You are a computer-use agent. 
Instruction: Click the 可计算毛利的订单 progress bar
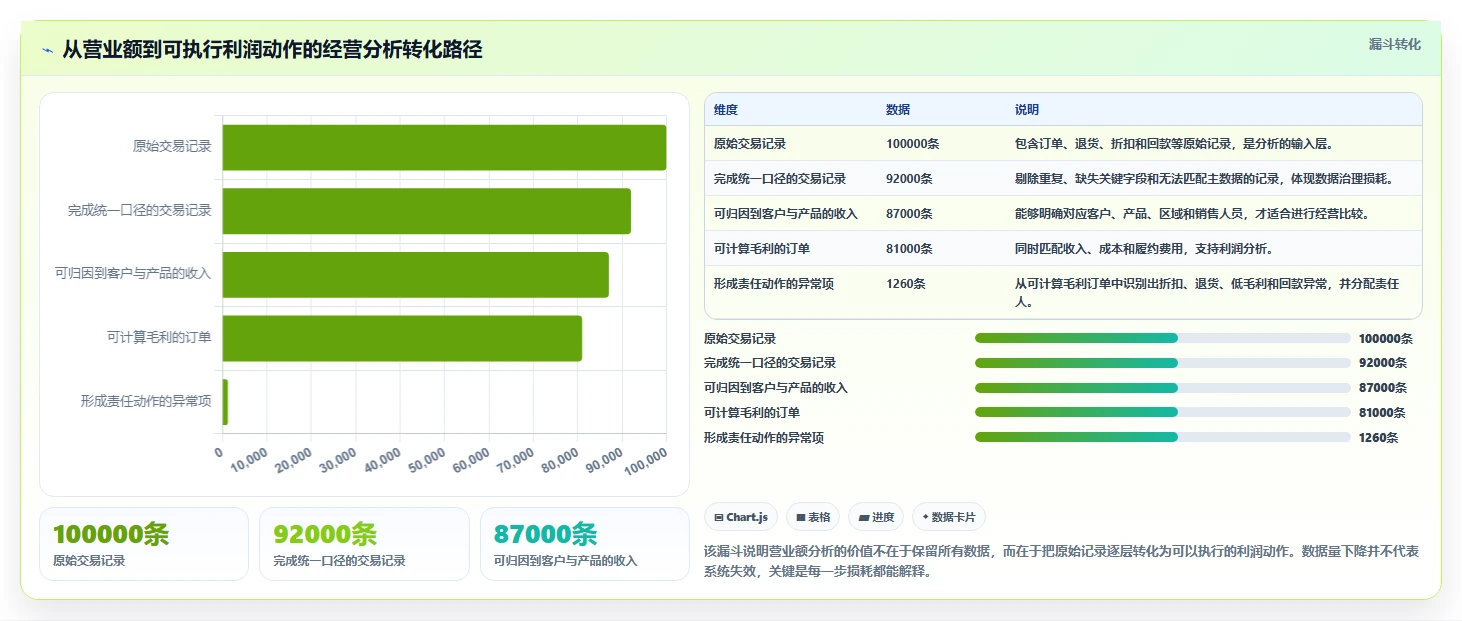(x=1162, y=412)
